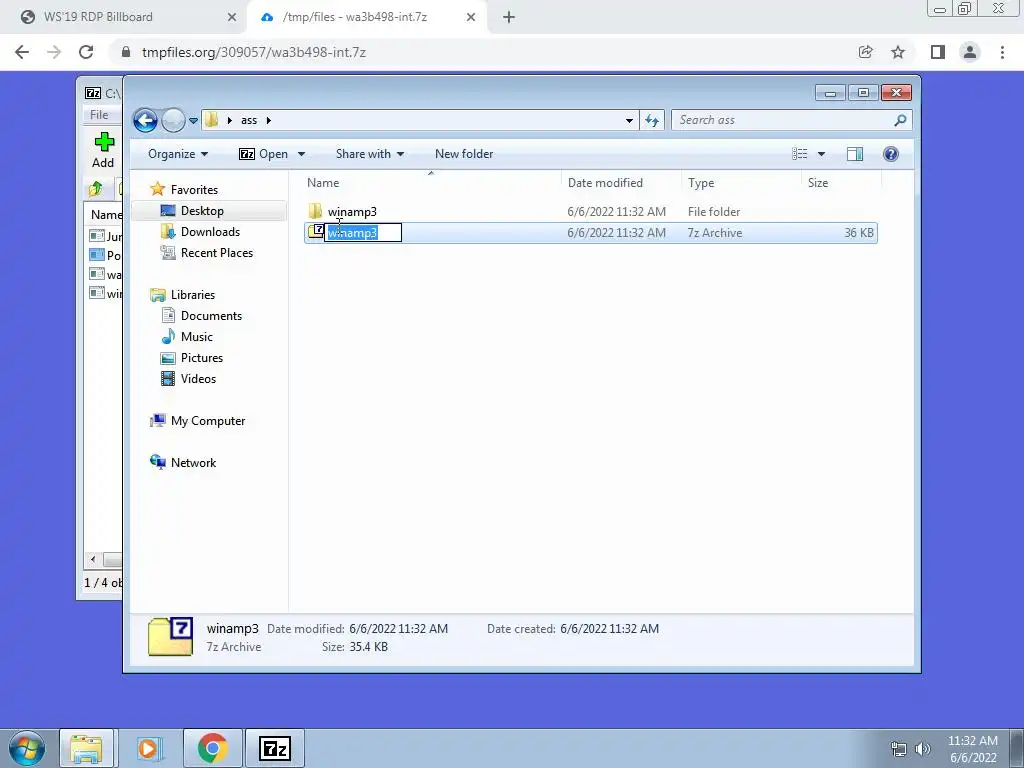
Task: Click the winamp3 rename text box
Action: click(363, 232)
